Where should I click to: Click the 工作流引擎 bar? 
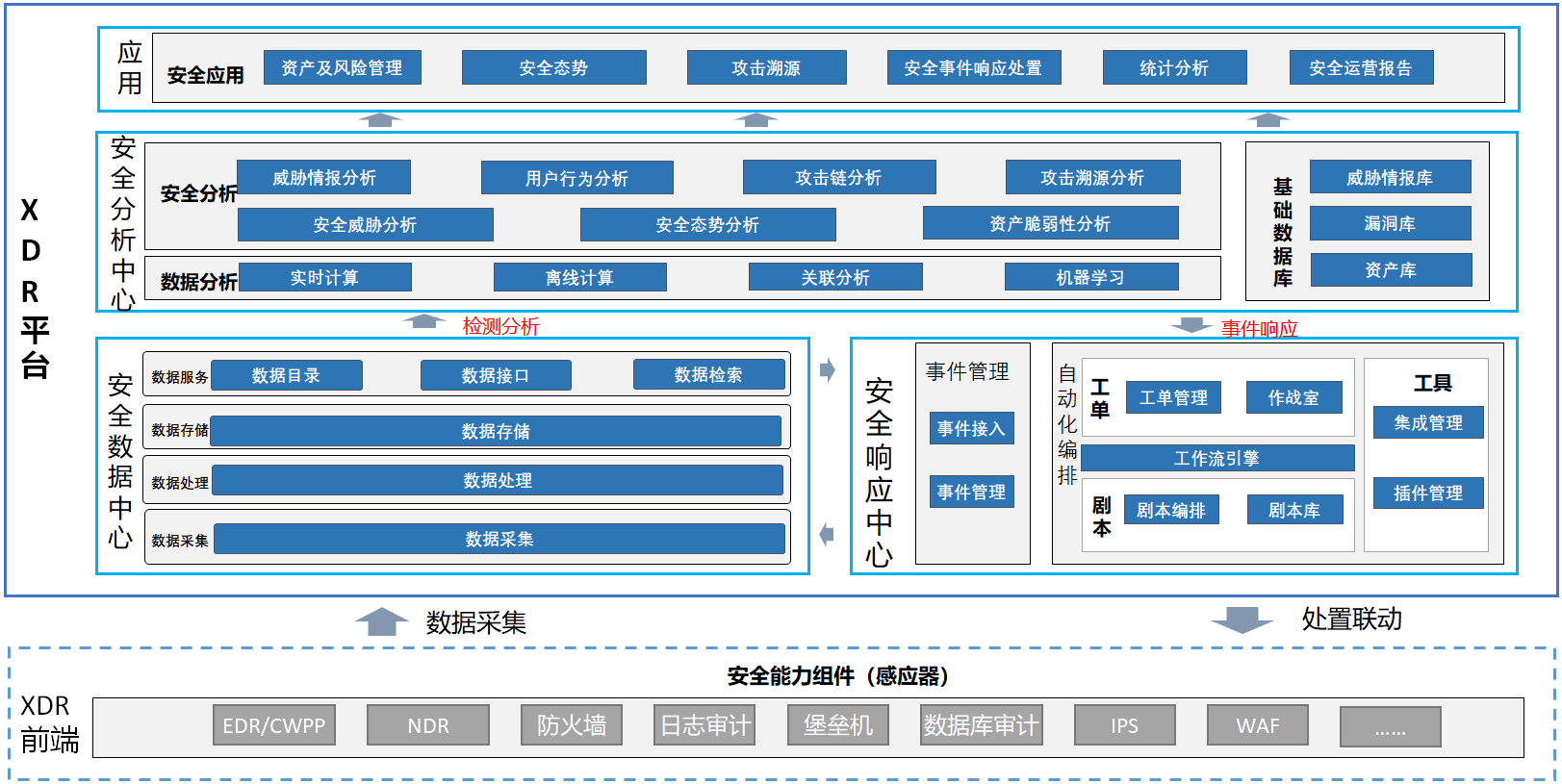coord(1217,459)
